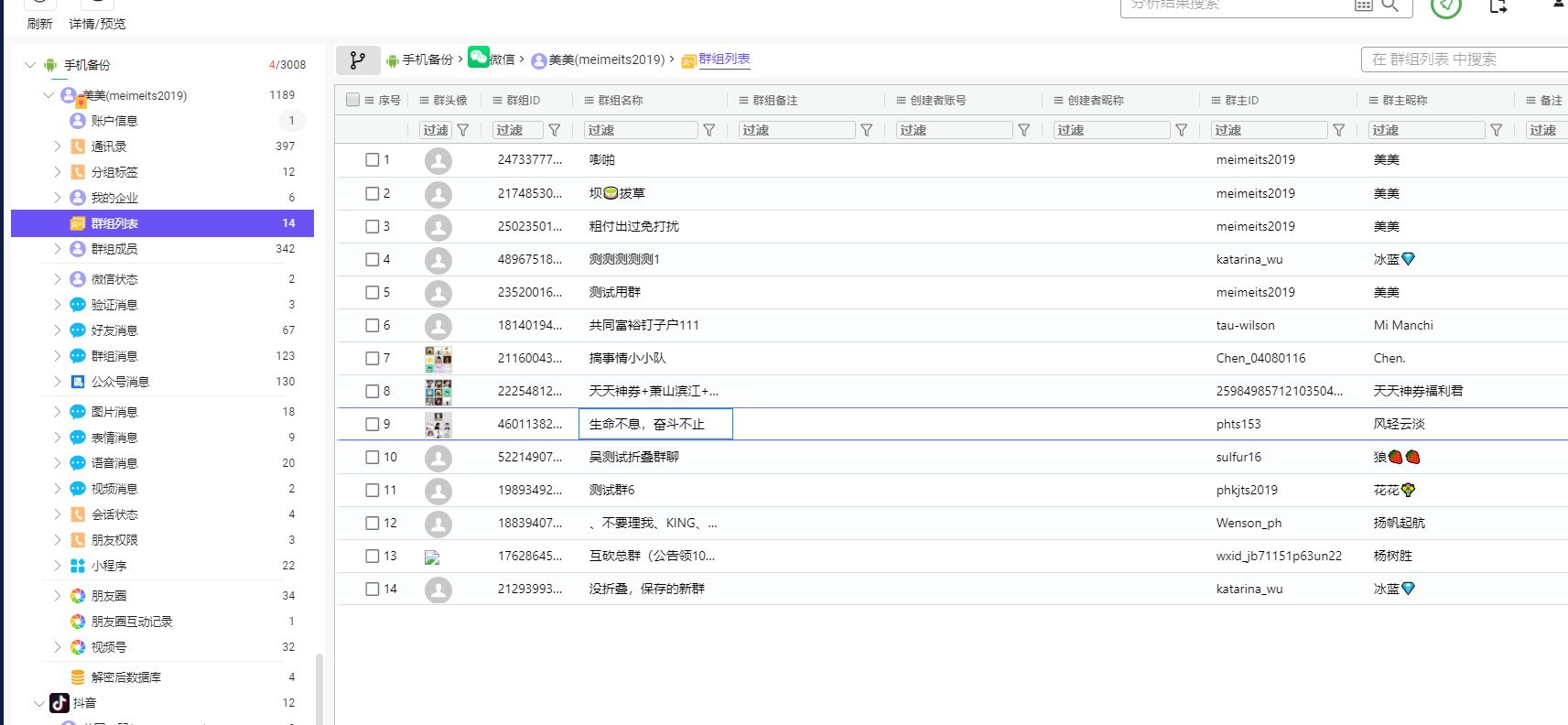Expand the 通讯录 tree node
1568x725 pixels.
[58, 146]
